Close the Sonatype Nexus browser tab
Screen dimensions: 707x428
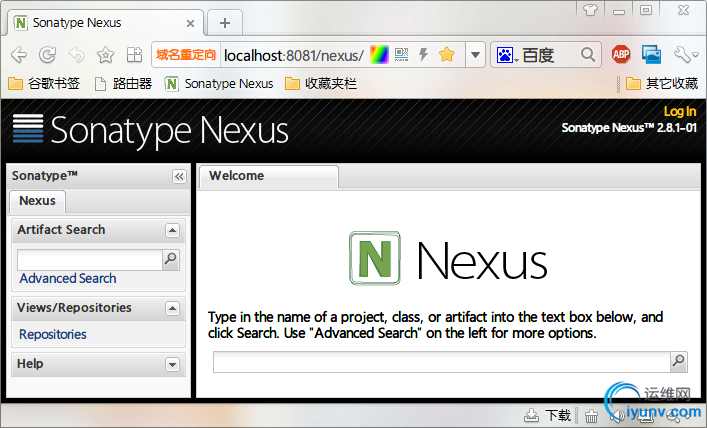(x=190, y=23)
